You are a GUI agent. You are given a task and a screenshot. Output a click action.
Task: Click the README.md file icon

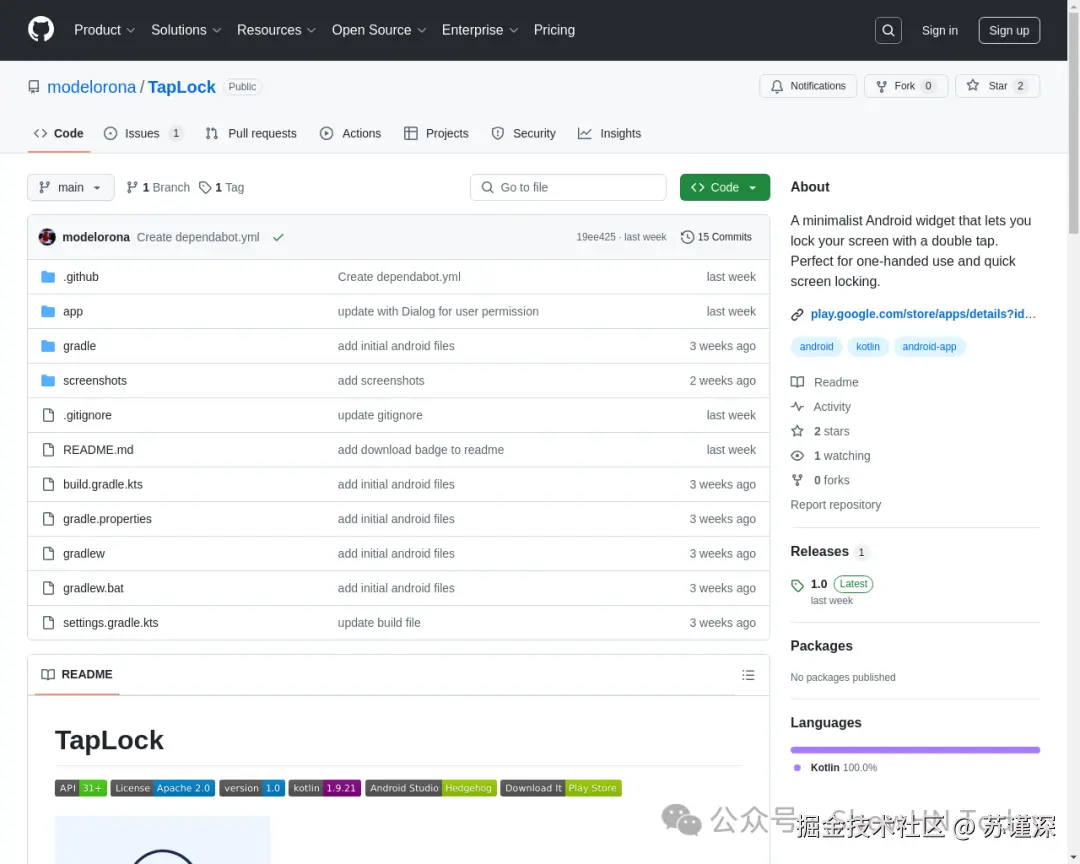click(48, 449)
